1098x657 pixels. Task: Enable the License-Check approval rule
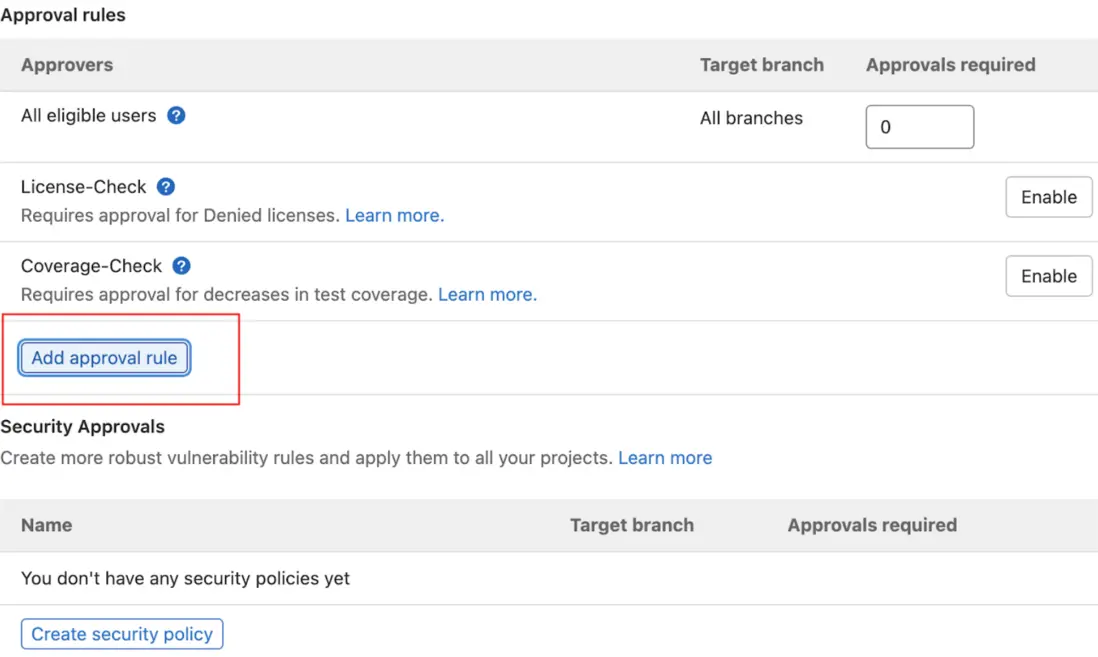(1048, 197)
